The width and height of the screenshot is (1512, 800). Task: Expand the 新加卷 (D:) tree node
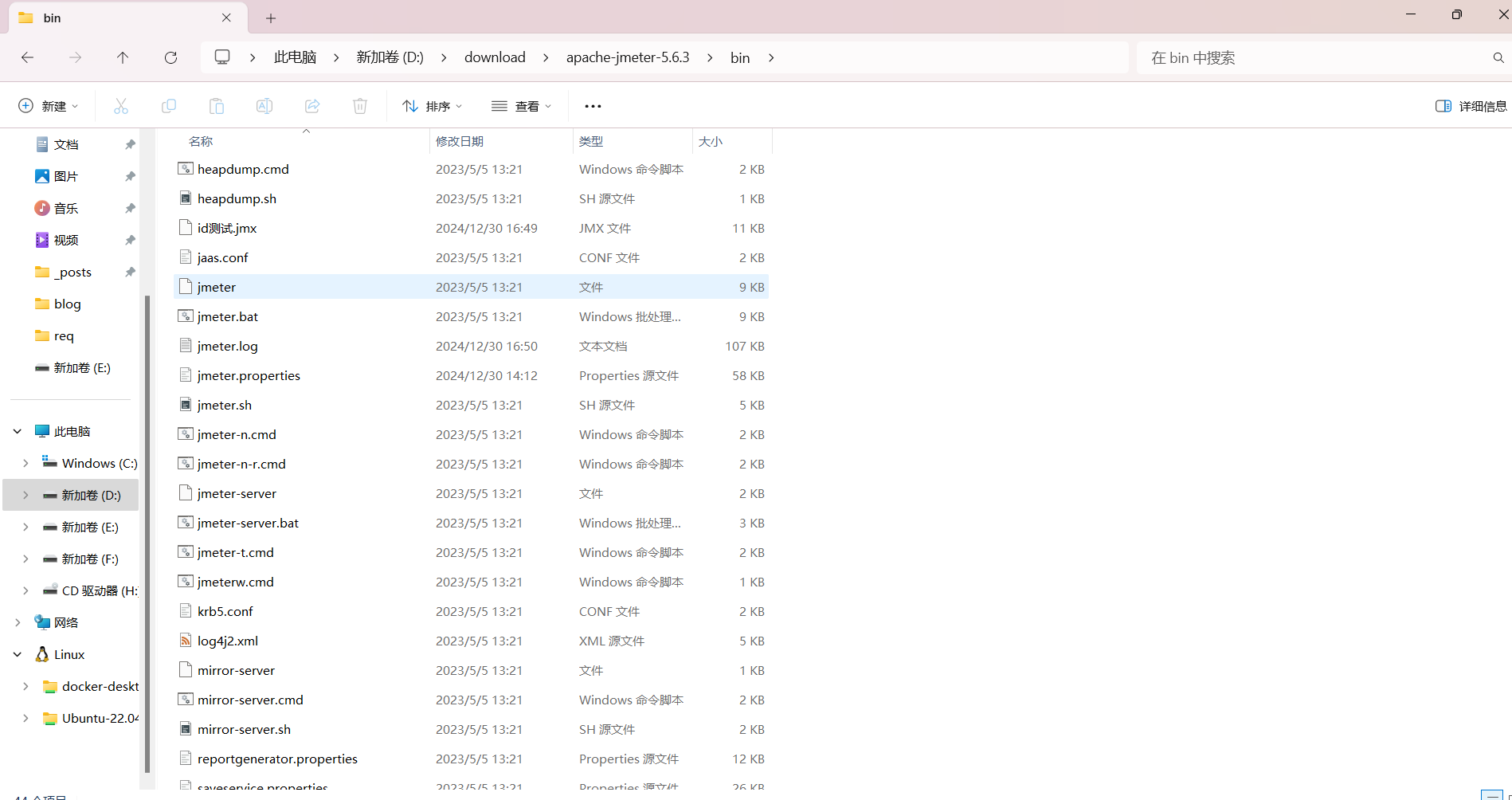[25, 495]
